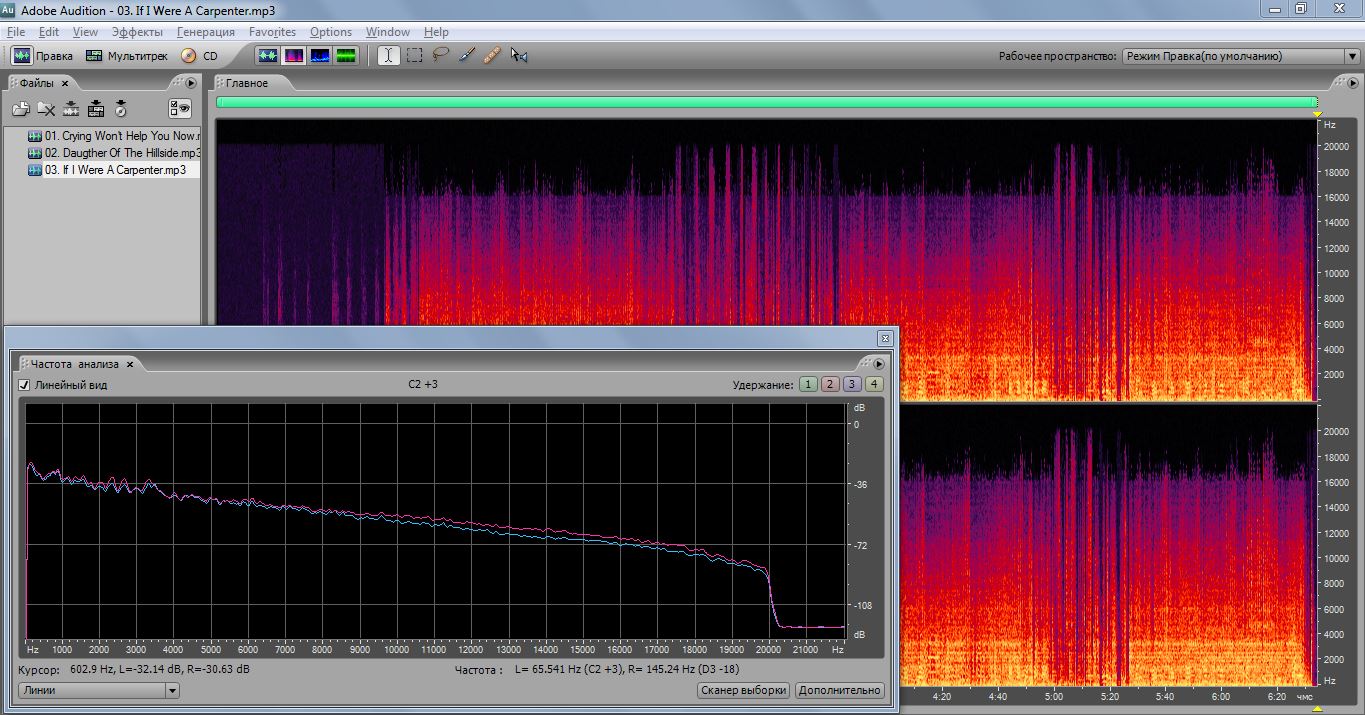The height and width of the screenshot is (715, 1365).
Task: Switch to Мультитрек view
Action: pyautogui.click(x=127, y=56)
